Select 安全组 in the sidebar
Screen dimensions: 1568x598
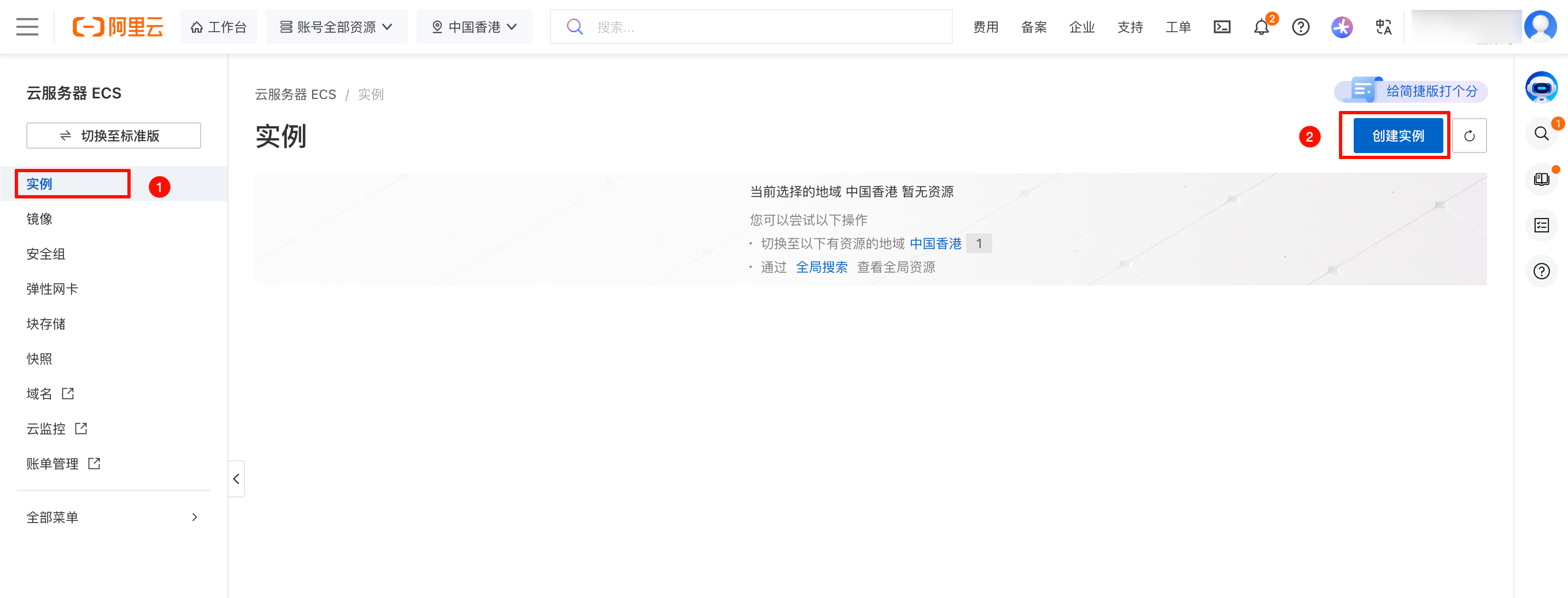click(x=46, y=254)
